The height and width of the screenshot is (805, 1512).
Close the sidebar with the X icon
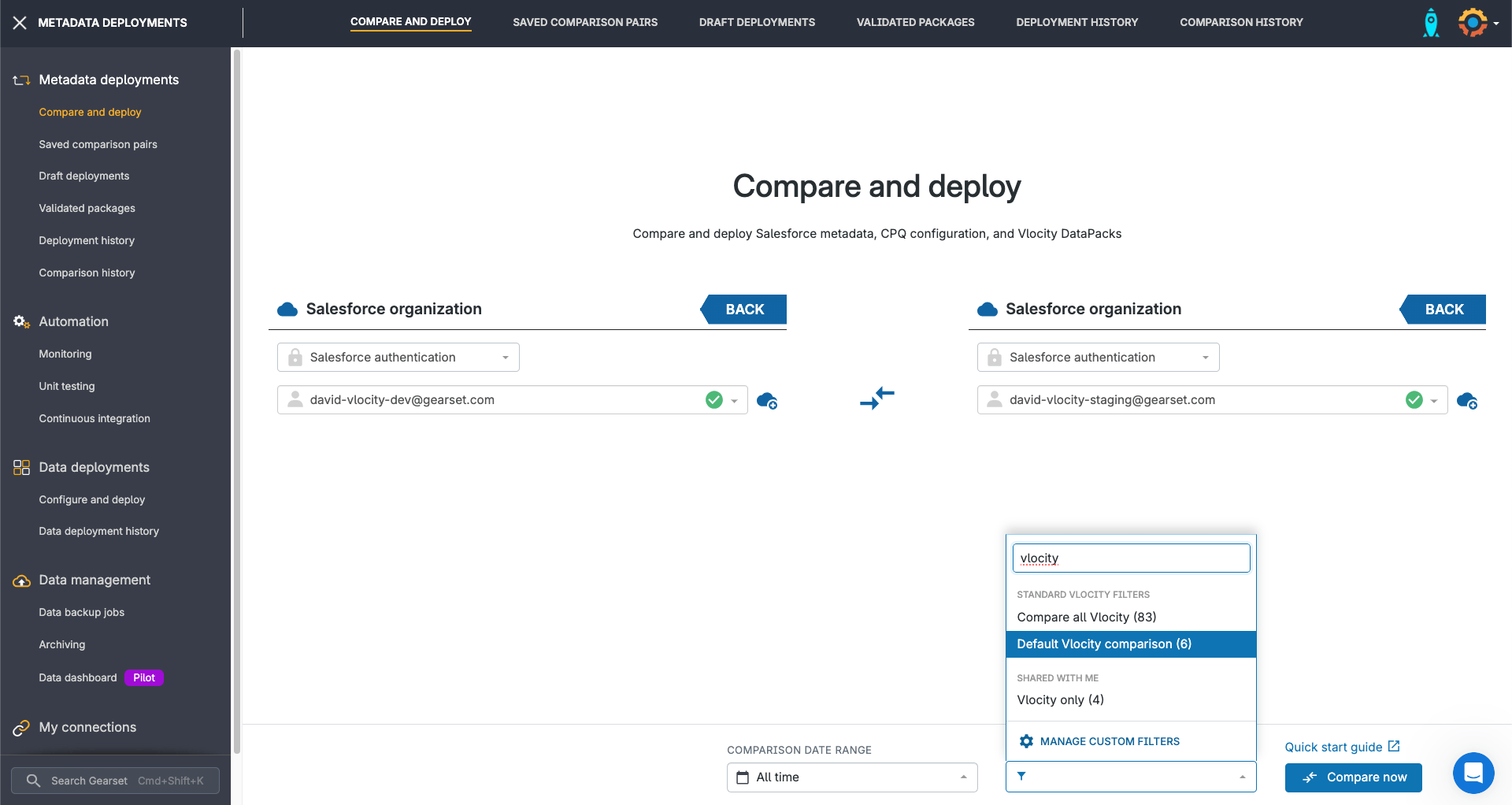point(20,23)
